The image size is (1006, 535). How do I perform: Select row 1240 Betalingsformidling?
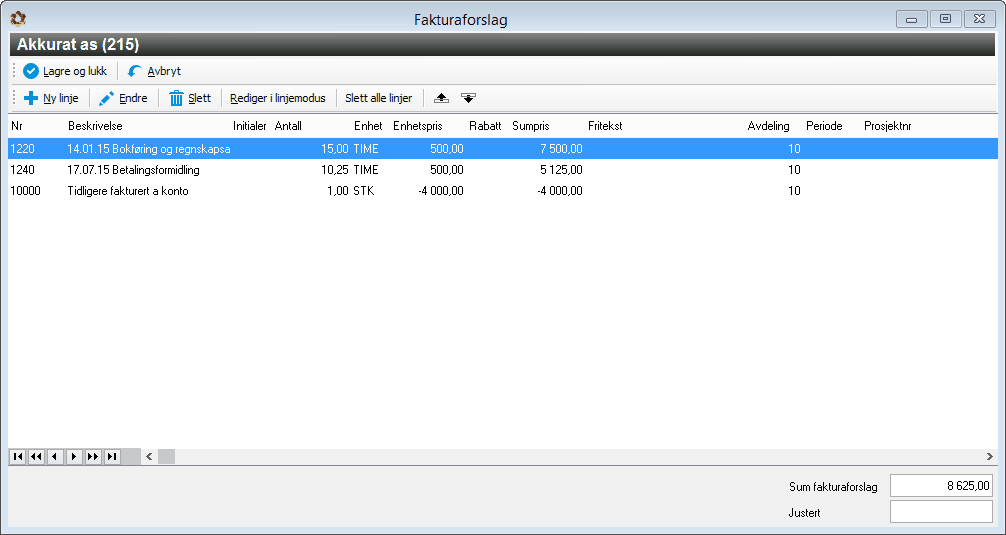coord(503,170)
